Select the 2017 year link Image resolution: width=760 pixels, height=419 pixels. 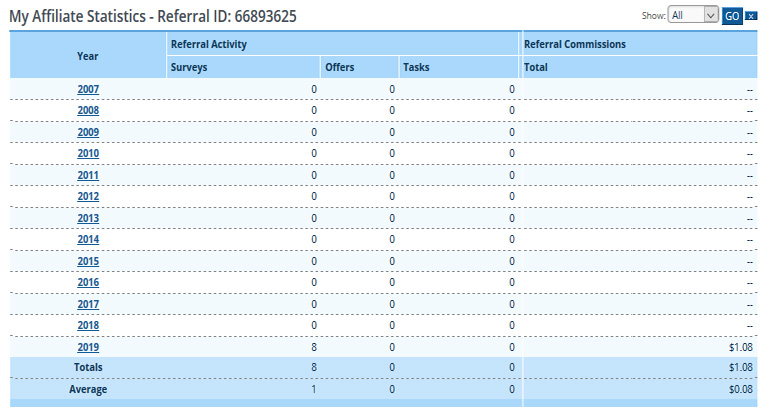pyautogui.click(x=88, y=304)
